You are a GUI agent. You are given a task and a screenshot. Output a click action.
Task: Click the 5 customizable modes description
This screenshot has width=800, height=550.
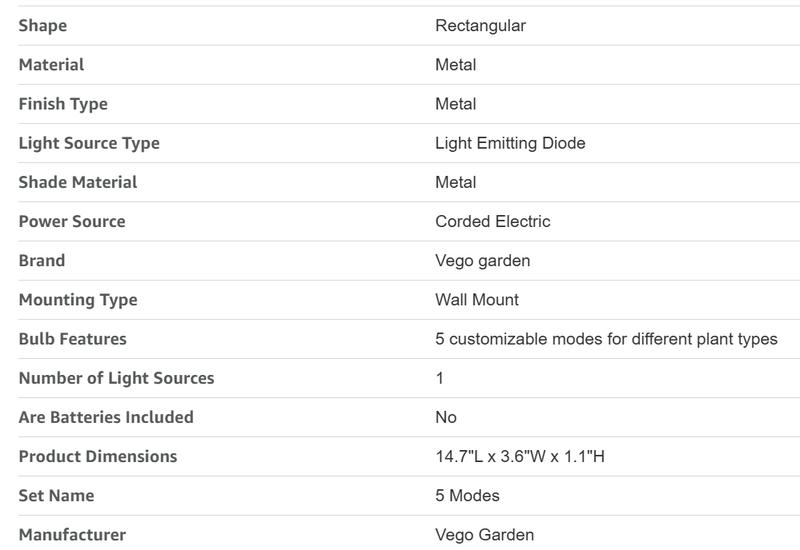point(606,338)
